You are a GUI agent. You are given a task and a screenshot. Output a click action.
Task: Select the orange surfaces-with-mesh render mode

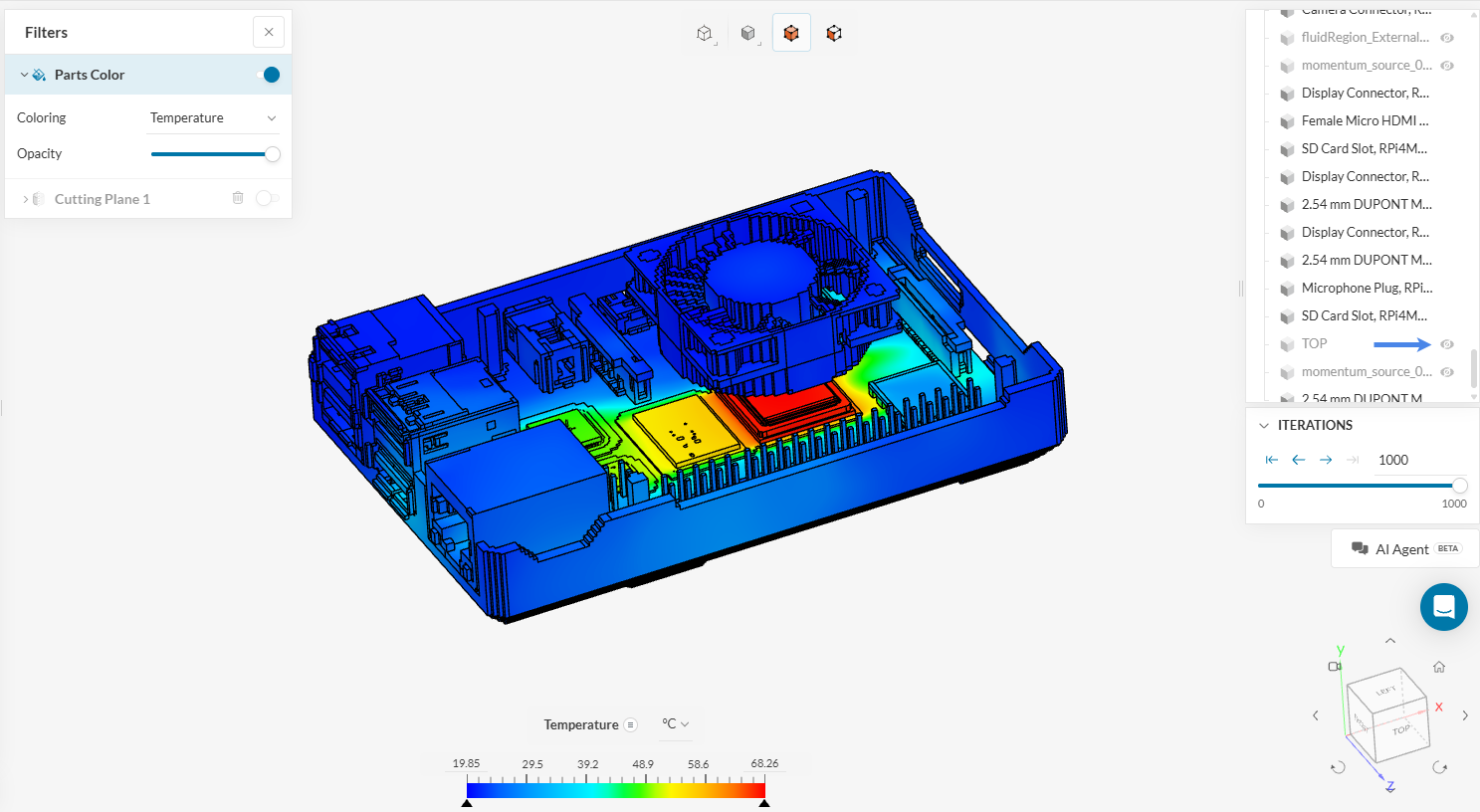791,33
